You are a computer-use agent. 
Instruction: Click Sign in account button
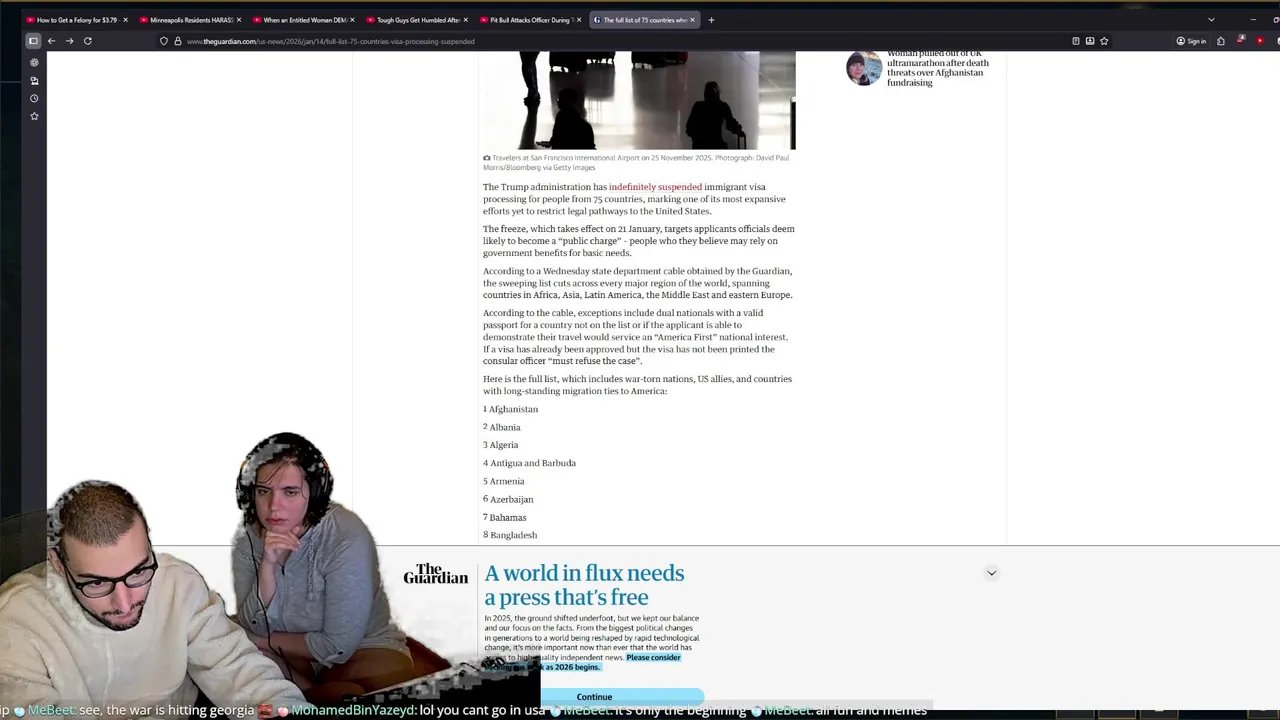1191,41
